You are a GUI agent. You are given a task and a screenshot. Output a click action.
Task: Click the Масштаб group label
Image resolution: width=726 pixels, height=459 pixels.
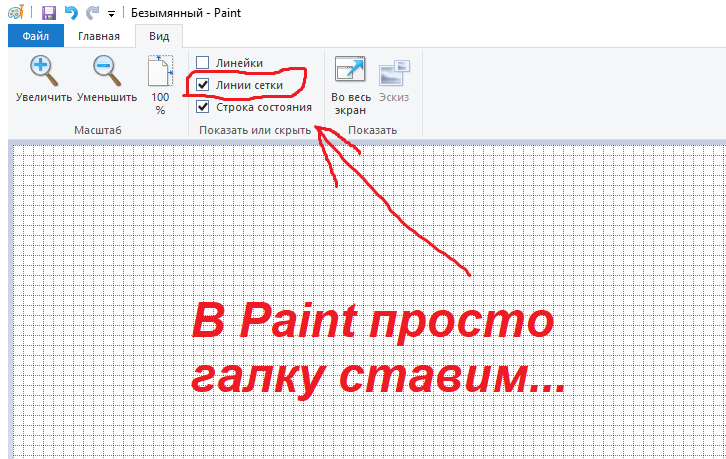click(98, 130)
